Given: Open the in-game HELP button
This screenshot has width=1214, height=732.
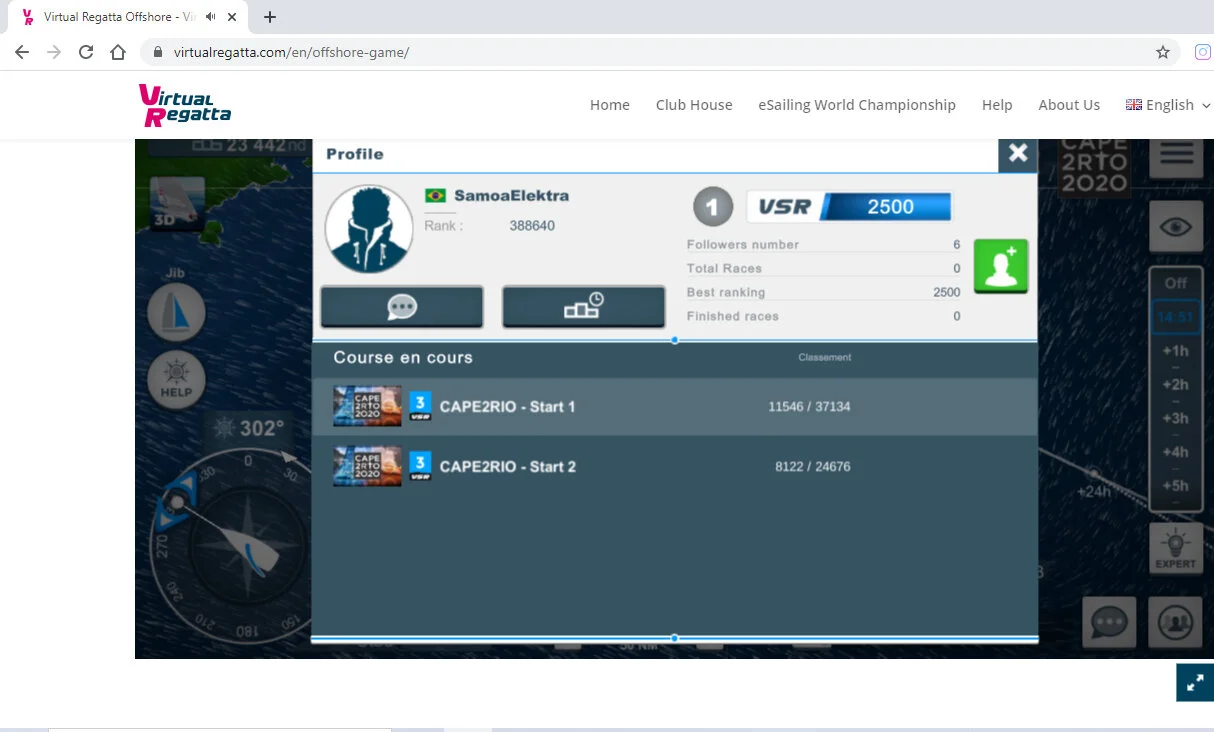Looking at the screenshot, I should [x=176, y=379].
